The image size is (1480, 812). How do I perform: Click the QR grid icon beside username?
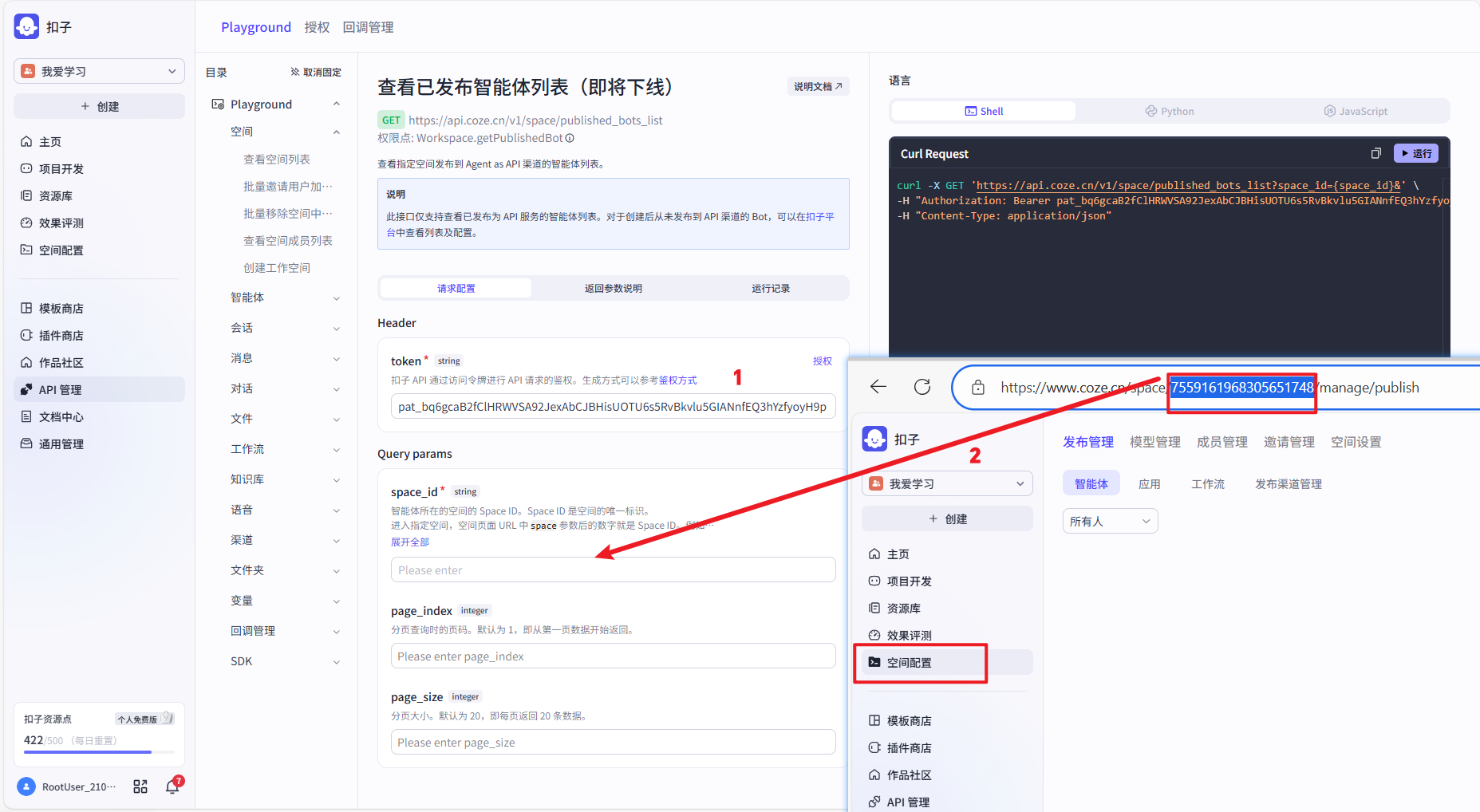pyautogui.click(x=140, y=786)
